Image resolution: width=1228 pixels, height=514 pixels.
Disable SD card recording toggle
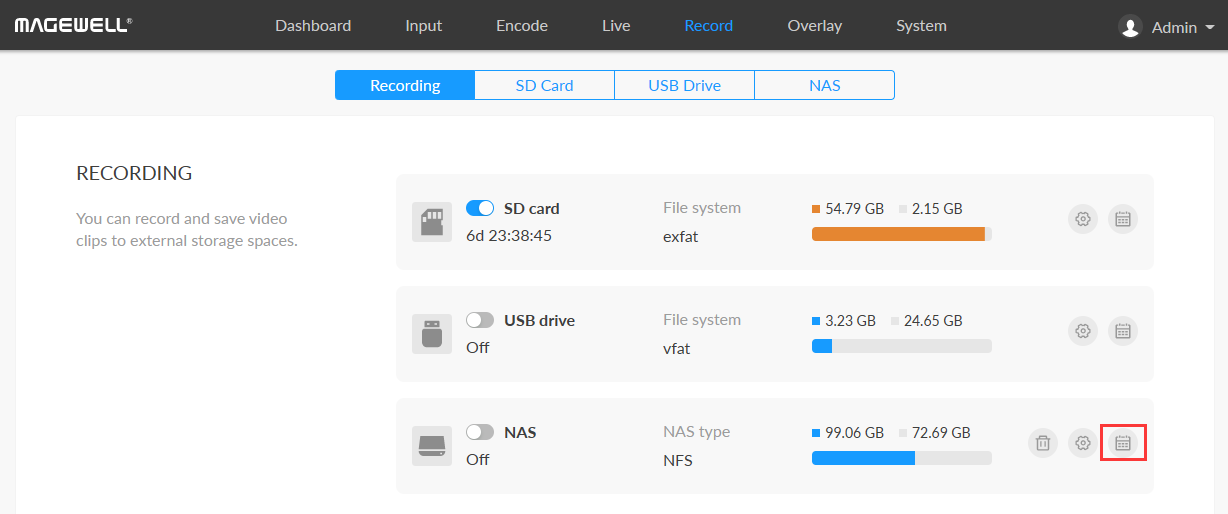tap(480, 208)
